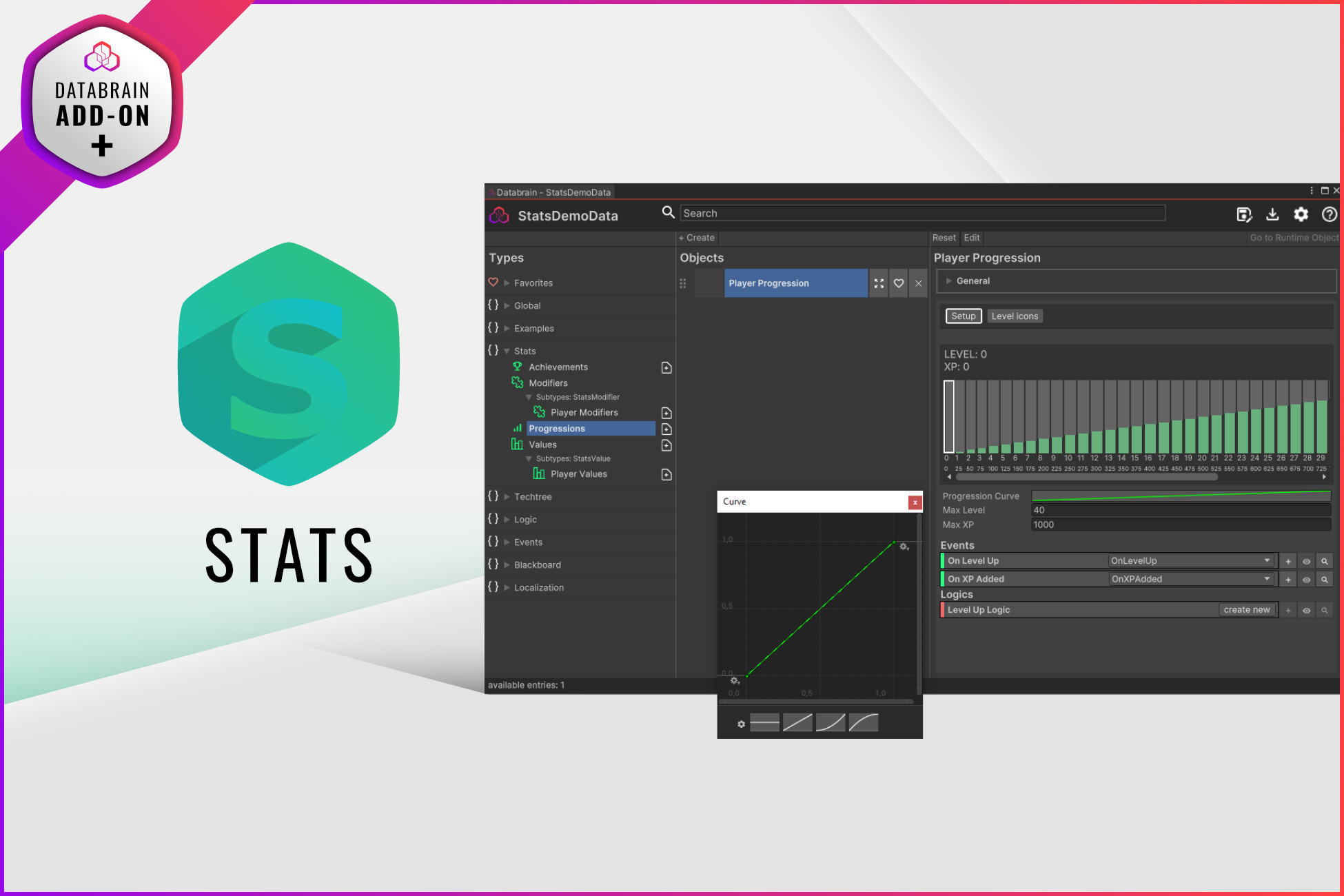Toggle visibility eye for Level Up Logic
This screenshot has width=1344, height=896.
point(1307,610)
